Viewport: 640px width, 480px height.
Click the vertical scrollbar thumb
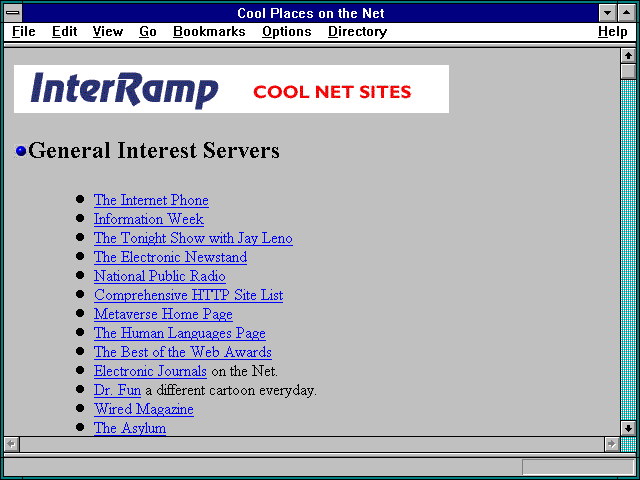click(x=628, y=71)
